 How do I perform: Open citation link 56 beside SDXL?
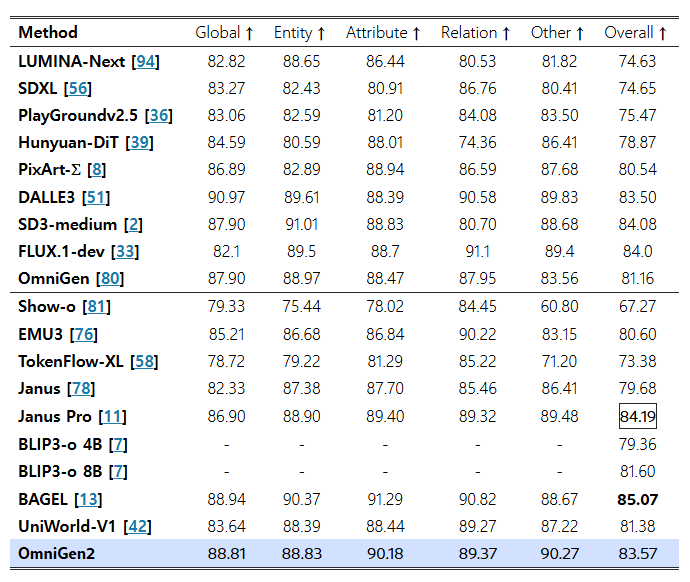pyautogui.click(x=78, y=88)
